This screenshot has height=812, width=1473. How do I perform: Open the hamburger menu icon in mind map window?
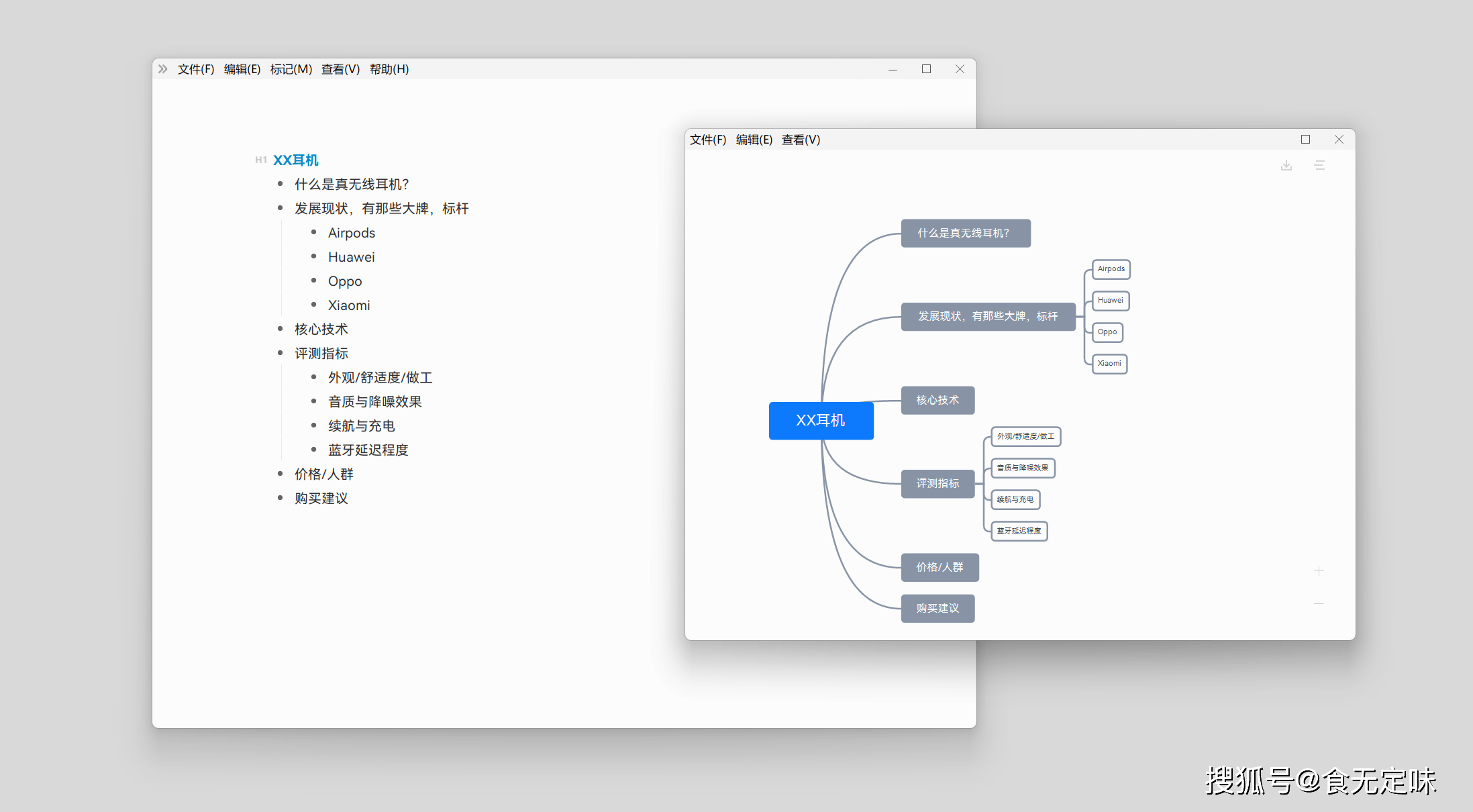[1319, 165]
